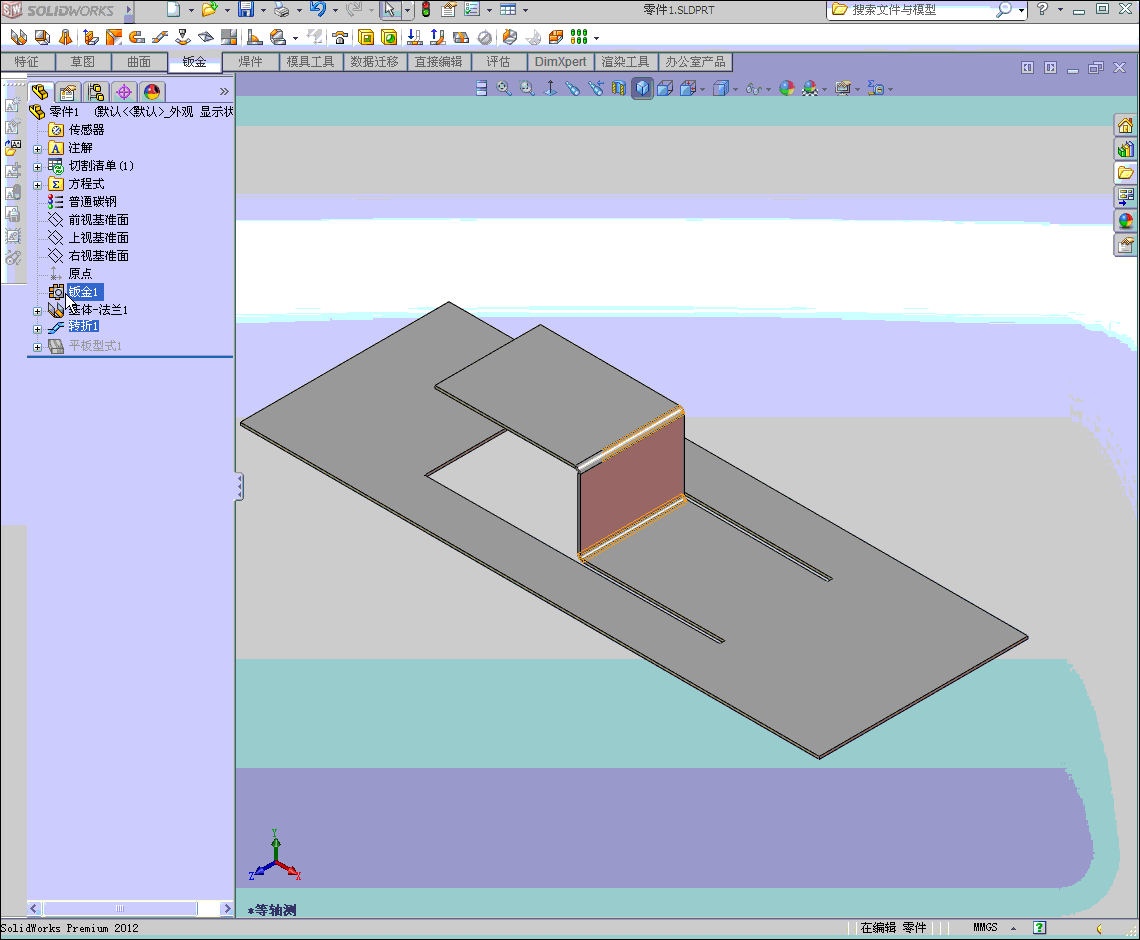1140x940 pixels.
Task: Expand the manager tabs chevron
Action: click(224, 92)
